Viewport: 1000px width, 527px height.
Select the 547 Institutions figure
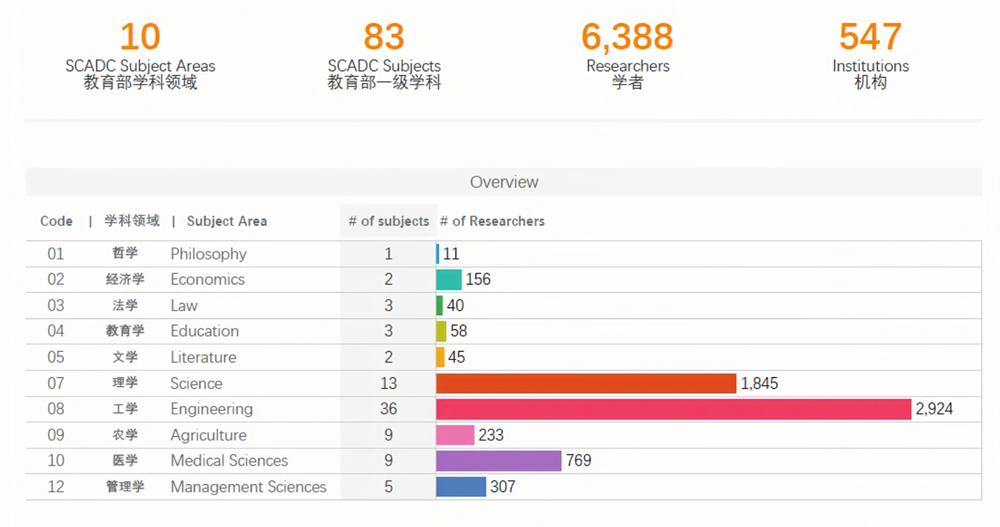click(870, 38)
